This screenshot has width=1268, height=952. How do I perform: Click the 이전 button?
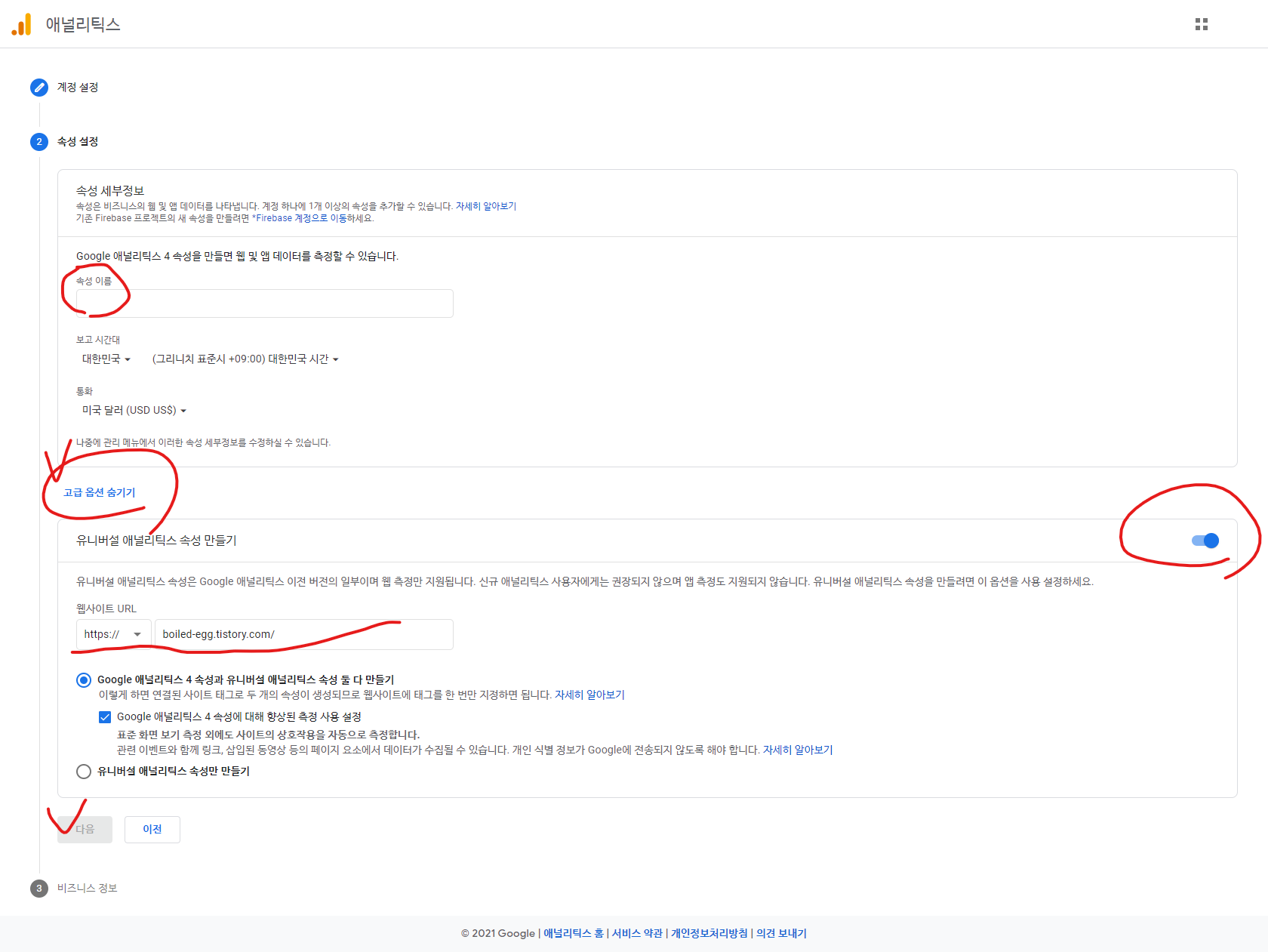tap(152, 830)
